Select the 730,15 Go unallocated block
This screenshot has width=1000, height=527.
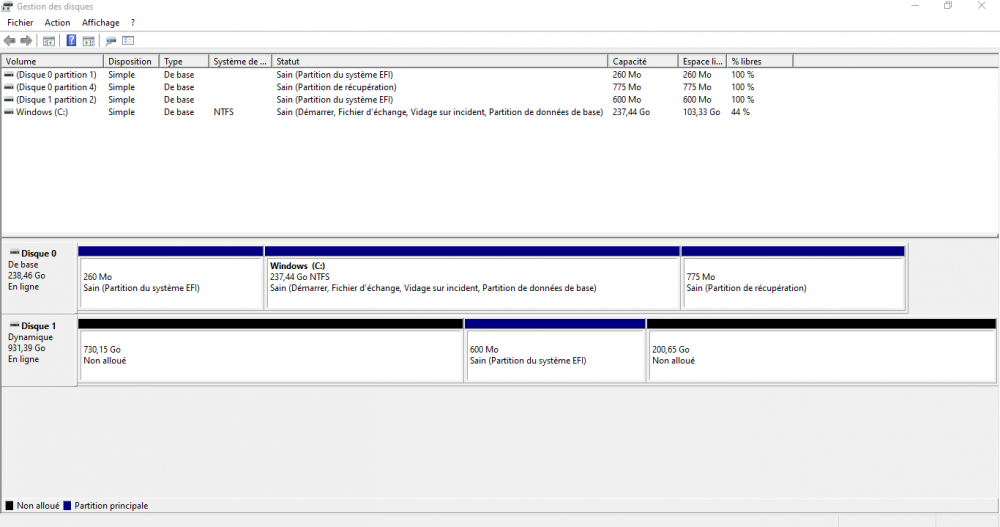click(x=270, y=351)
